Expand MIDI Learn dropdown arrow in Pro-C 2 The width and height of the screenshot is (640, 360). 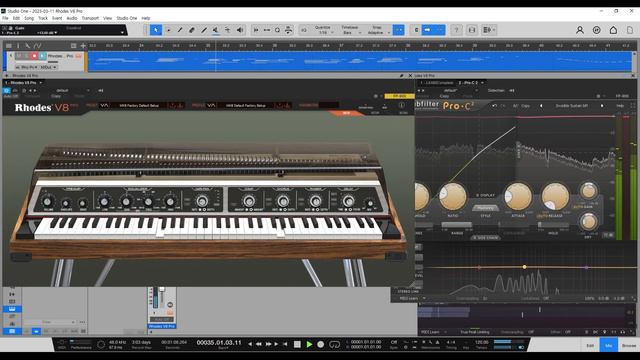pos(424,298)
